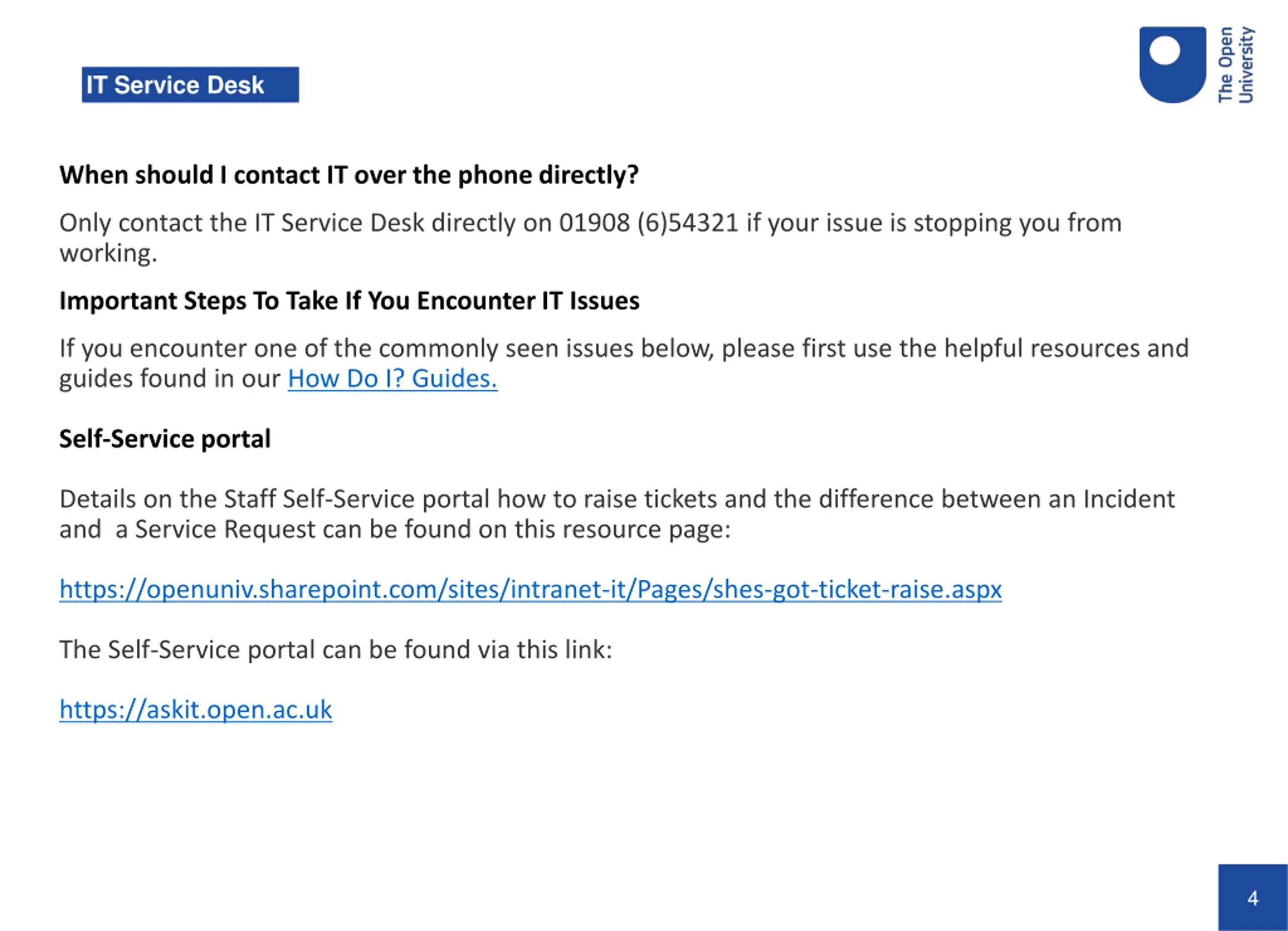Click the phrase "Service Request" in the paragraph
Image resolution: width=1288 pixels, height=931 pixels.
225,529
